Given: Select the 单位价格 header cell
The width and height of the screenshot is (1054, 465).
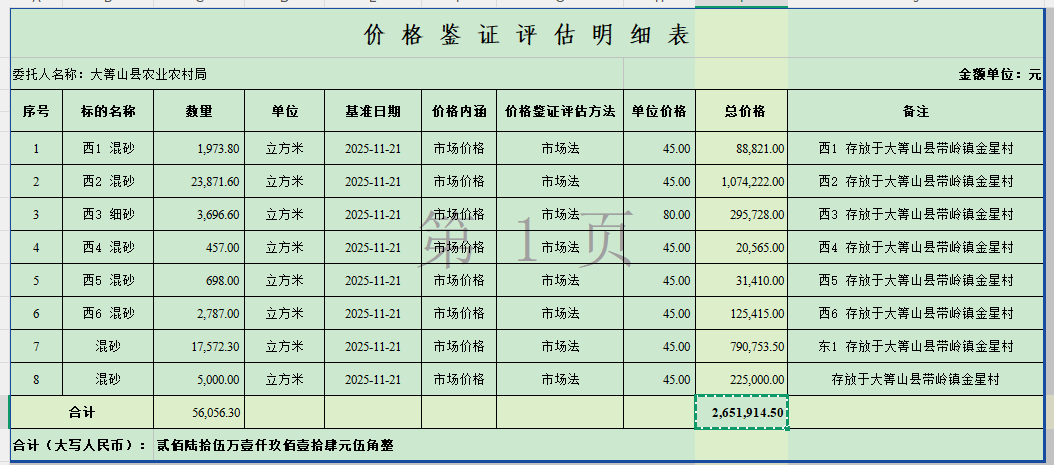Looking at the screenshot, I should tap(659, 112).
